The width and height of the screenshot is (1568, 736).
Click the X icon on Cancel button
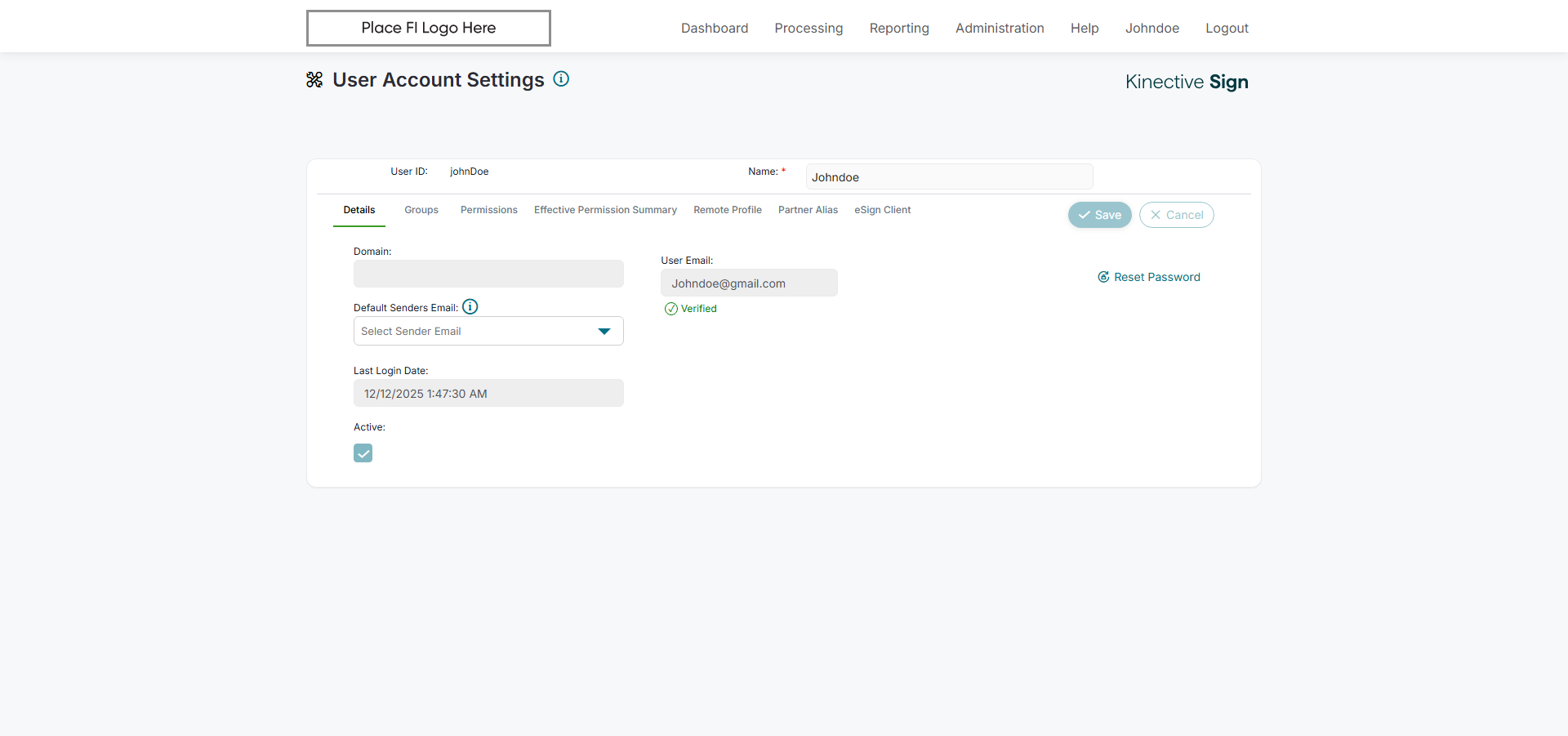[x=1156, y=215]
